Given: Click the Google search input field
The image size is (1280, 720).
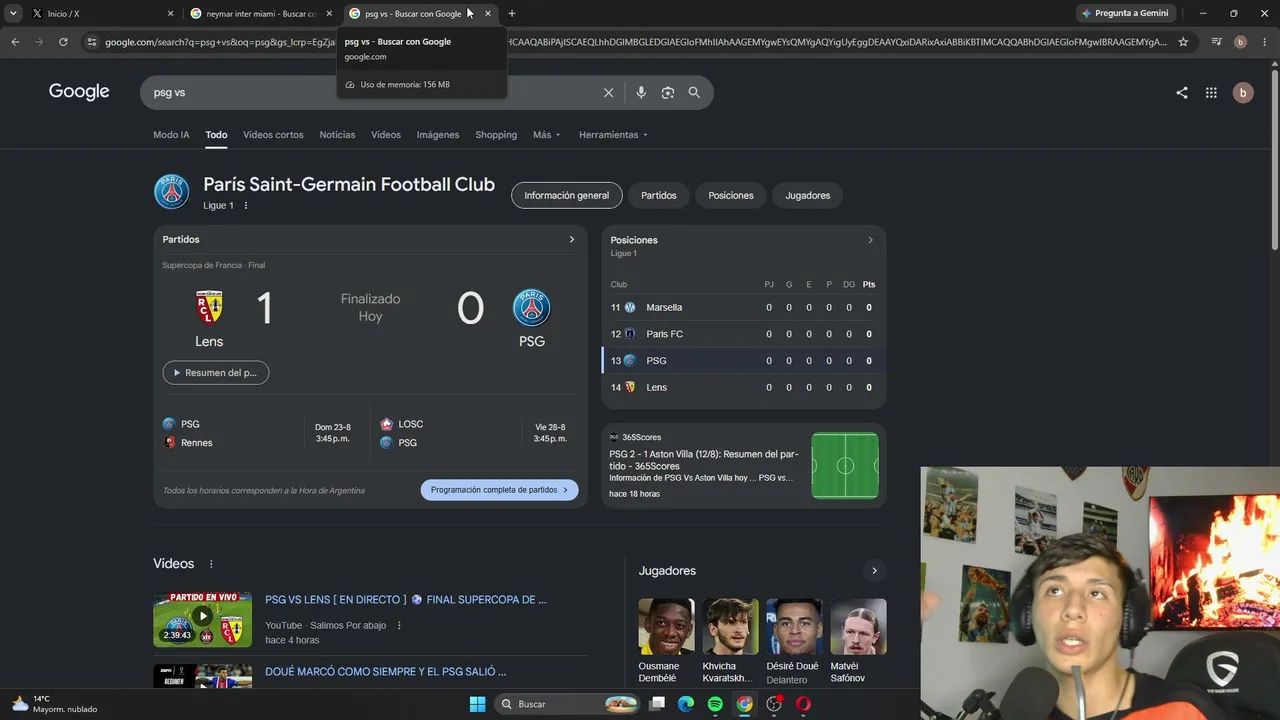Looking at the screenshot, I should (370, 92).
